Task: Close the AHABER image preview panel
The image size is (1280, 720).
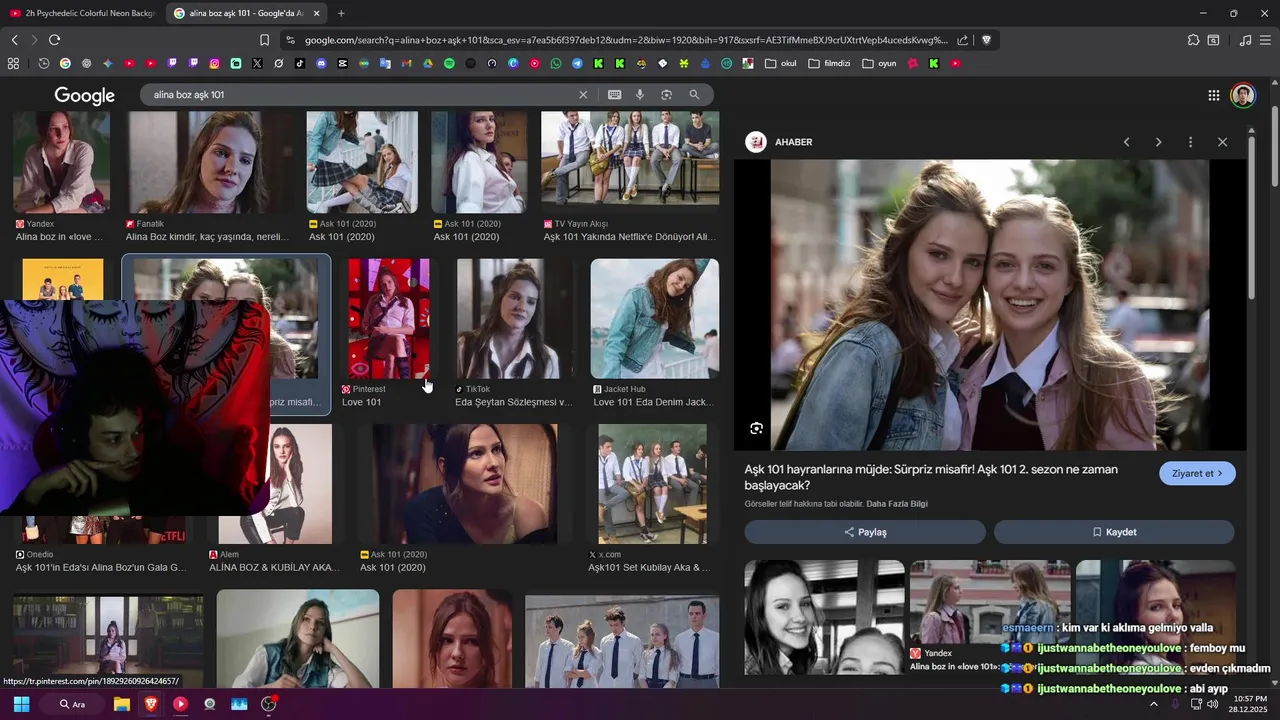Action: (x=1222, y=142)
